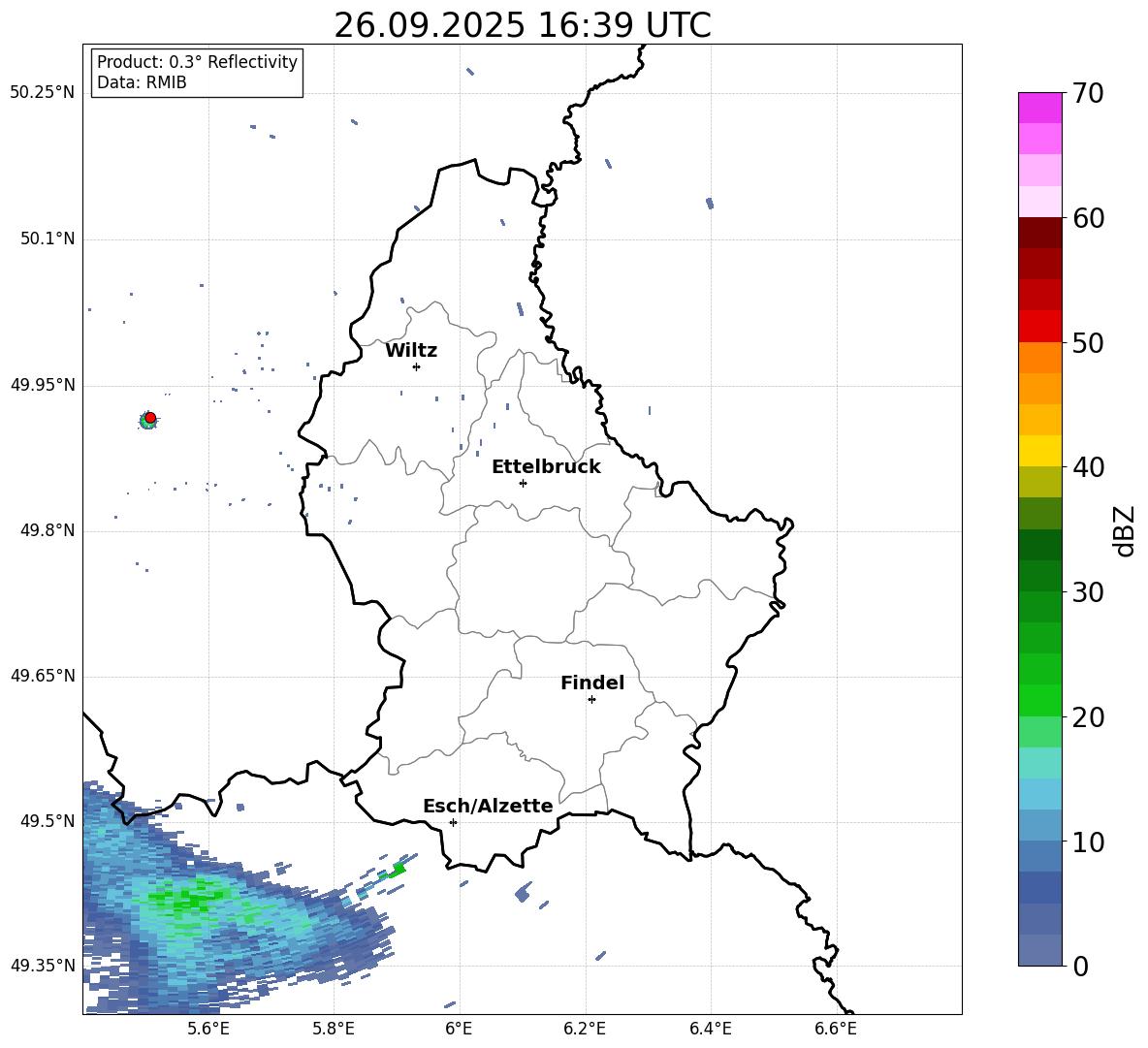Click the colorbar tick label 60

click(x=1088, y=218)
